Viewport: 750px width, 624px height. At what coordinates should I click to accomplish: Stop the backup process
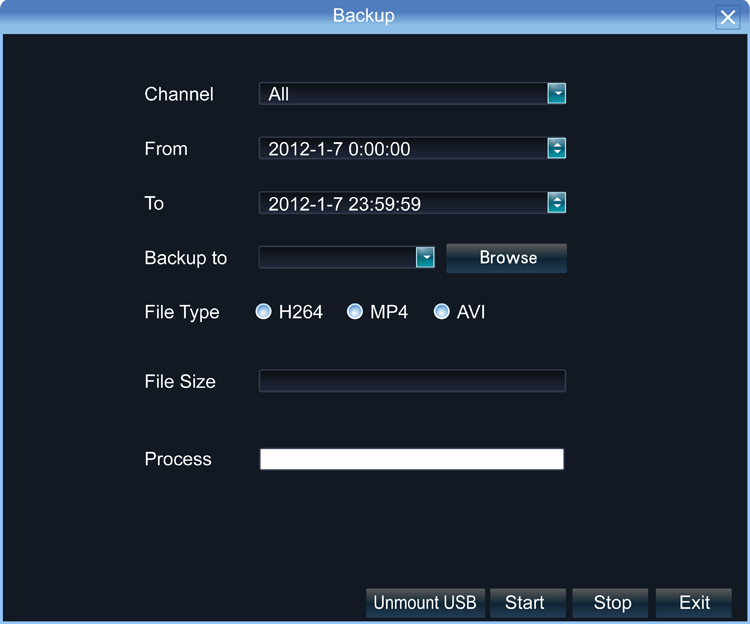coord(610,602)
